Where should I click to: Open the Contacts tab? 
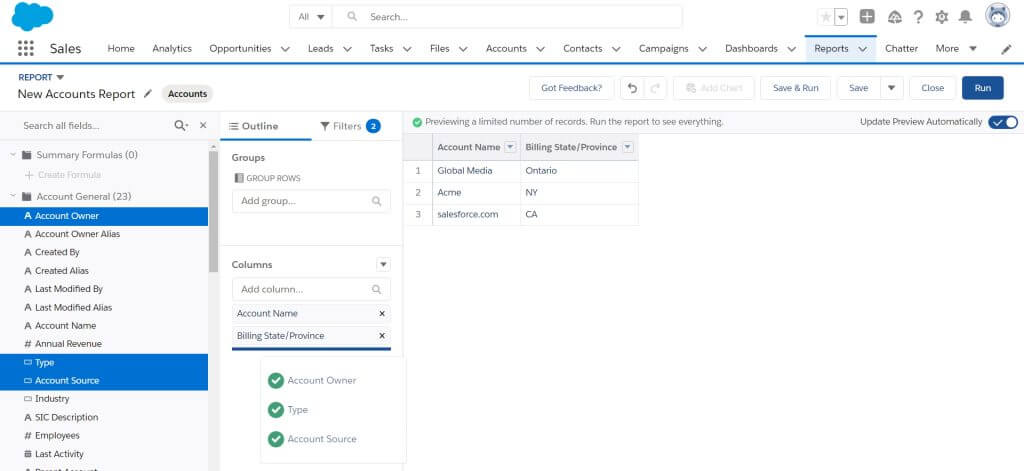click(x=583, y=48)
